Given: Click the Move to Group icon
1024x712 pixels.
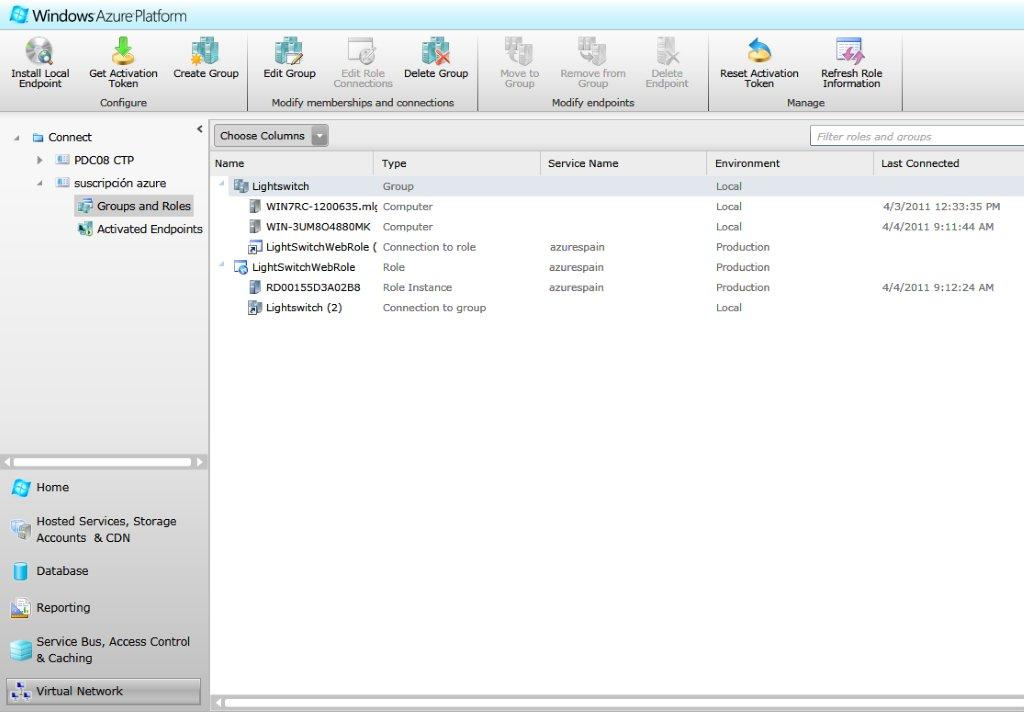Looking at the screenshot, I should 519,51.
